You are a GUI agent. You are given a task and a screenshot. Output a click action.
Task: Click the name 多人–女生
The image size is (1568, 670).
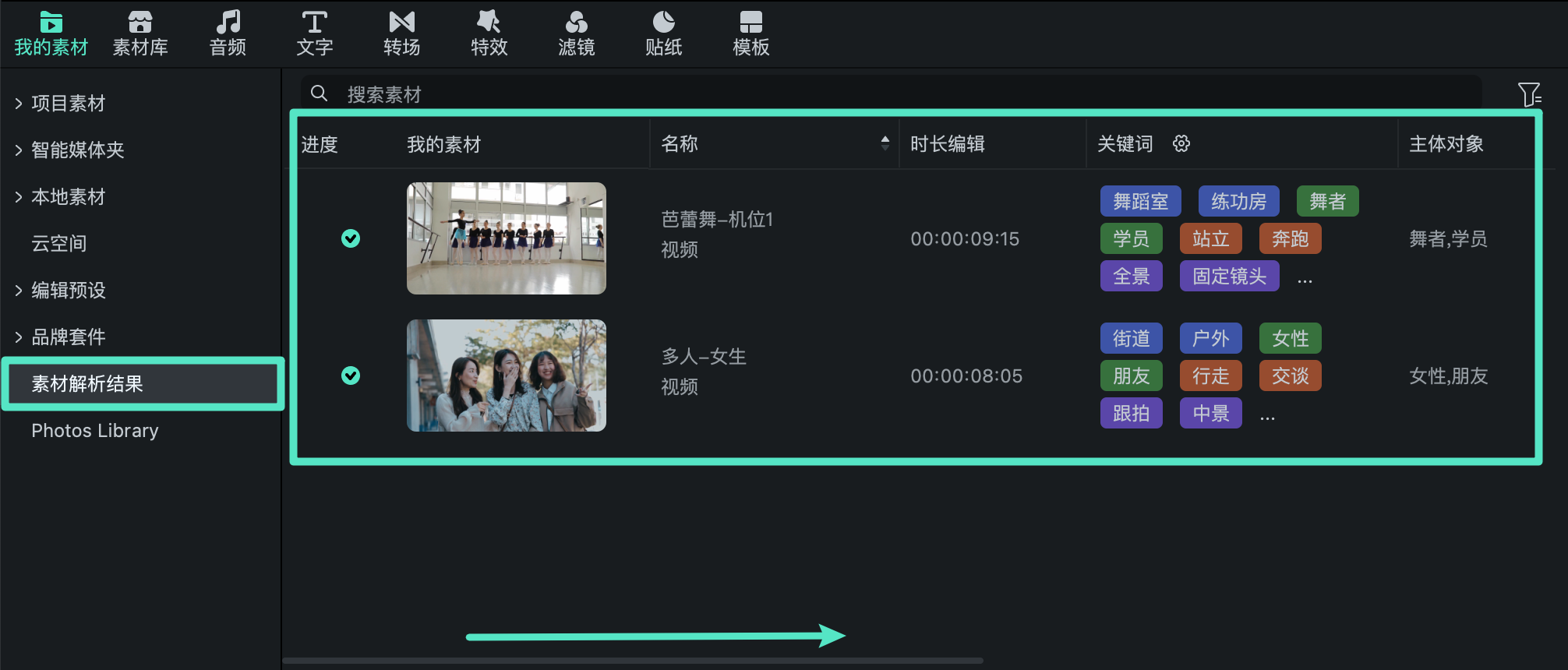(x=704, y=357)
